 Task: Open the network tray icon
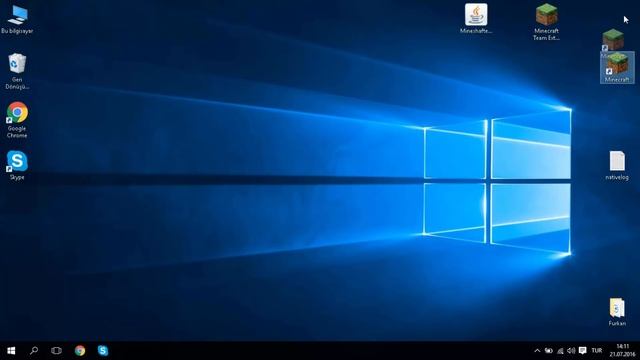pyautogui.click(x=560, y=351)
